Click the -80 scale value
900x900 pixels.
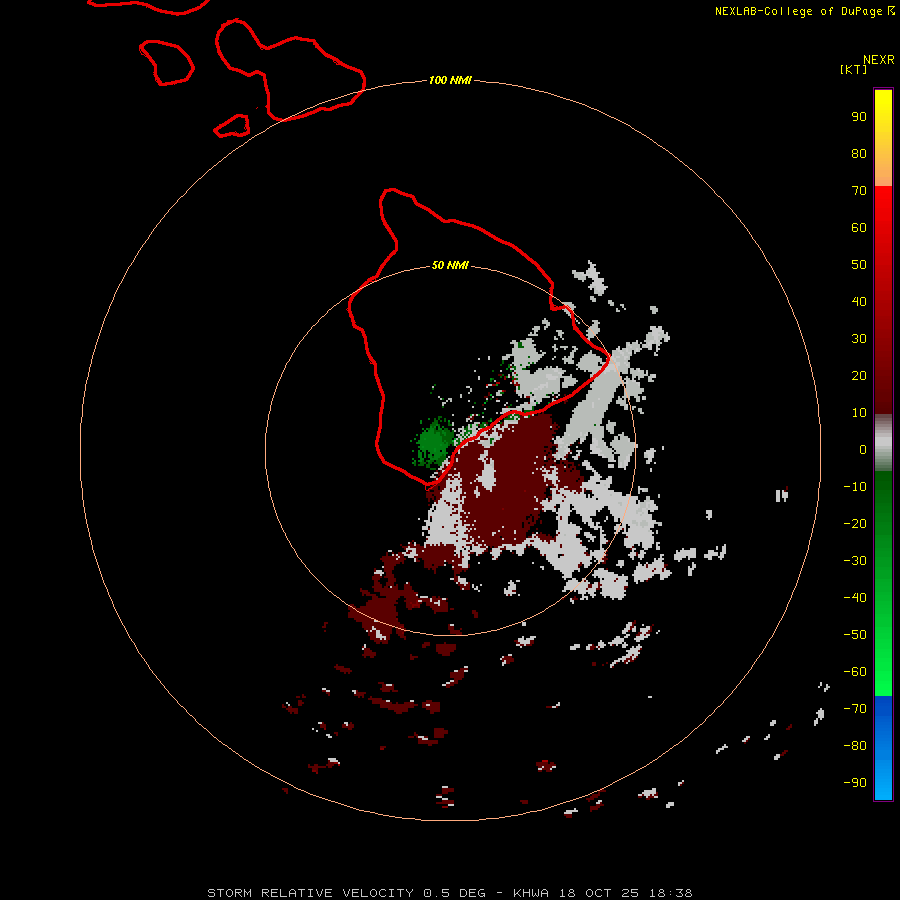pos(855,746)
